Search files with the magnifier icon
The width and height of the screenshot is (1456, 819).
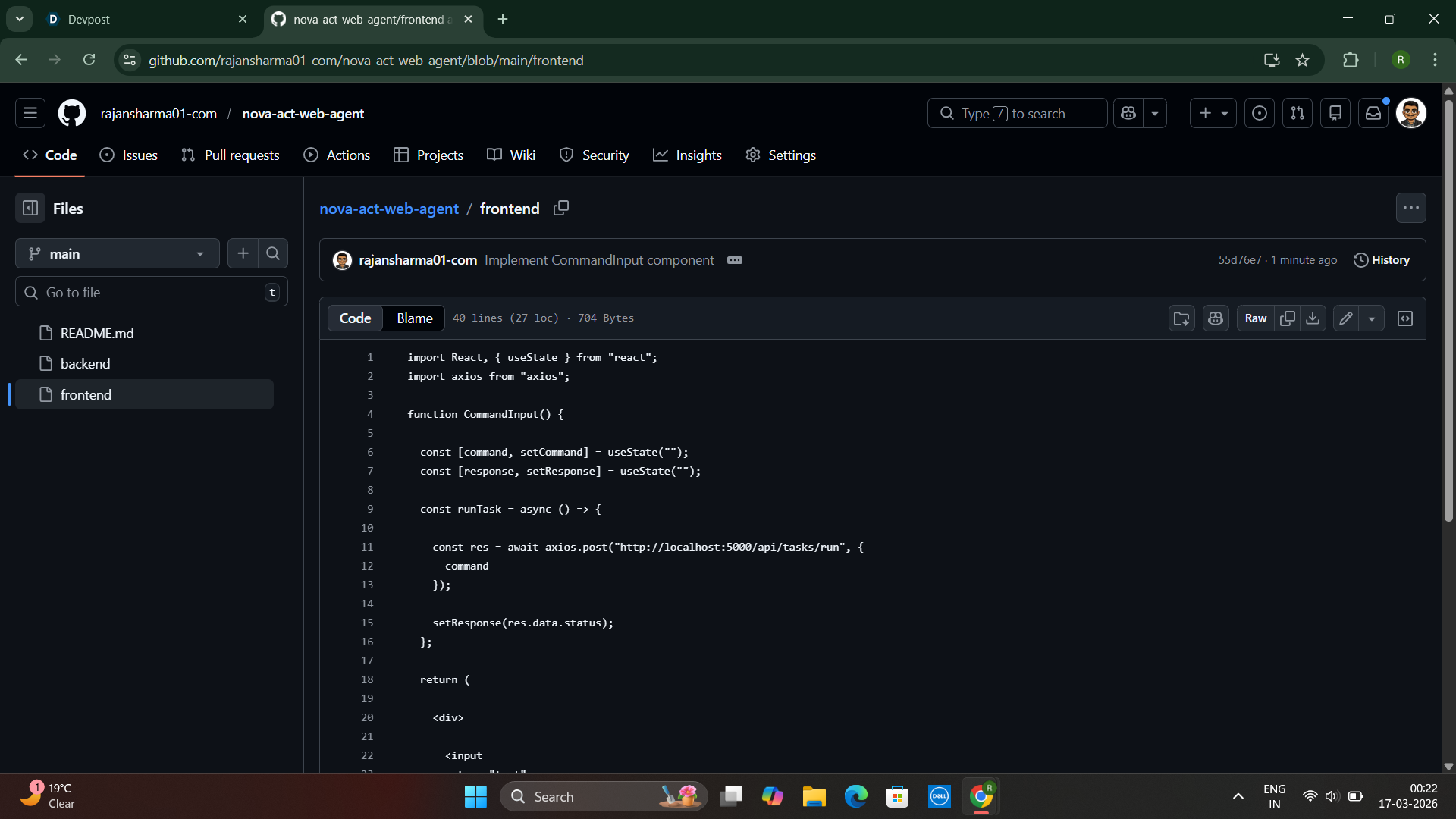pos(273,253)
